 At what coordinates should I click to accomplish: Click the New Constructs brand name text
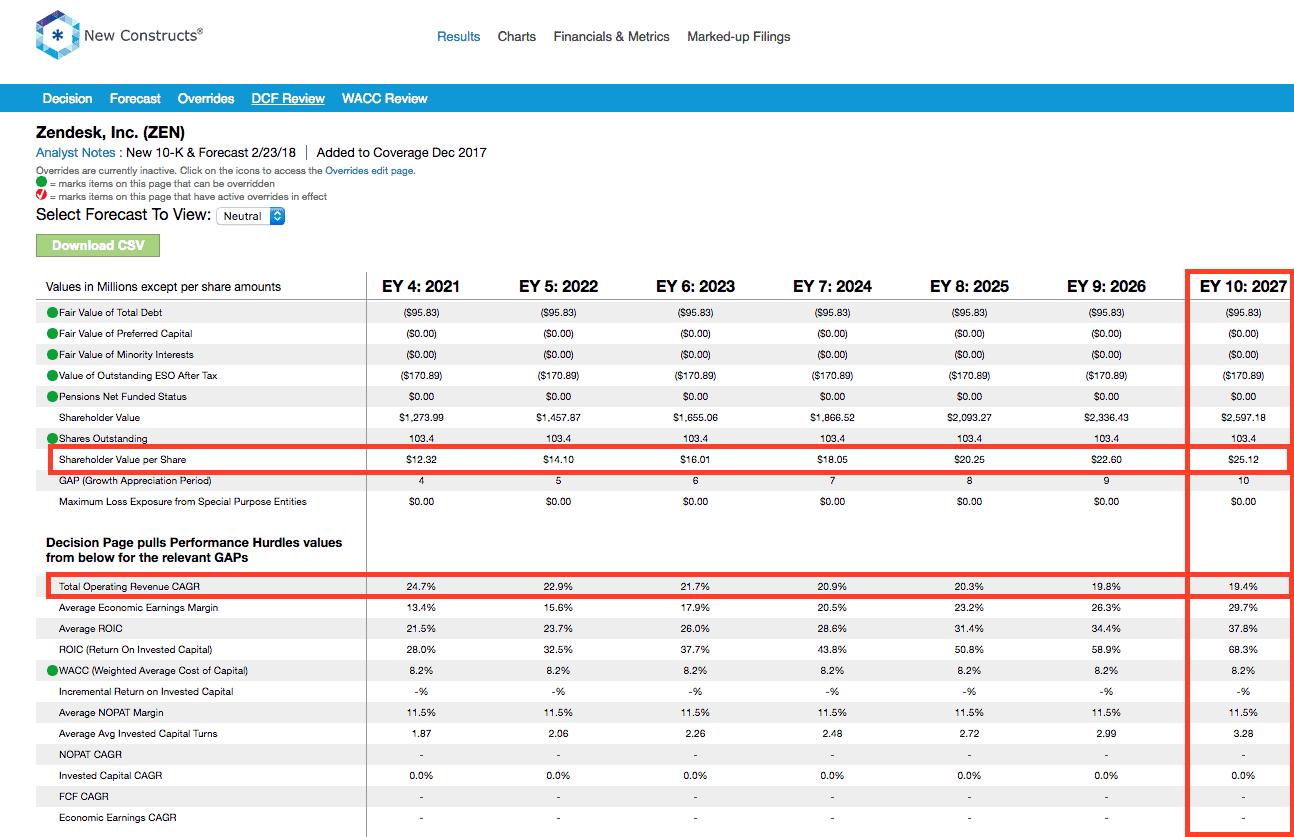[143, 35]
